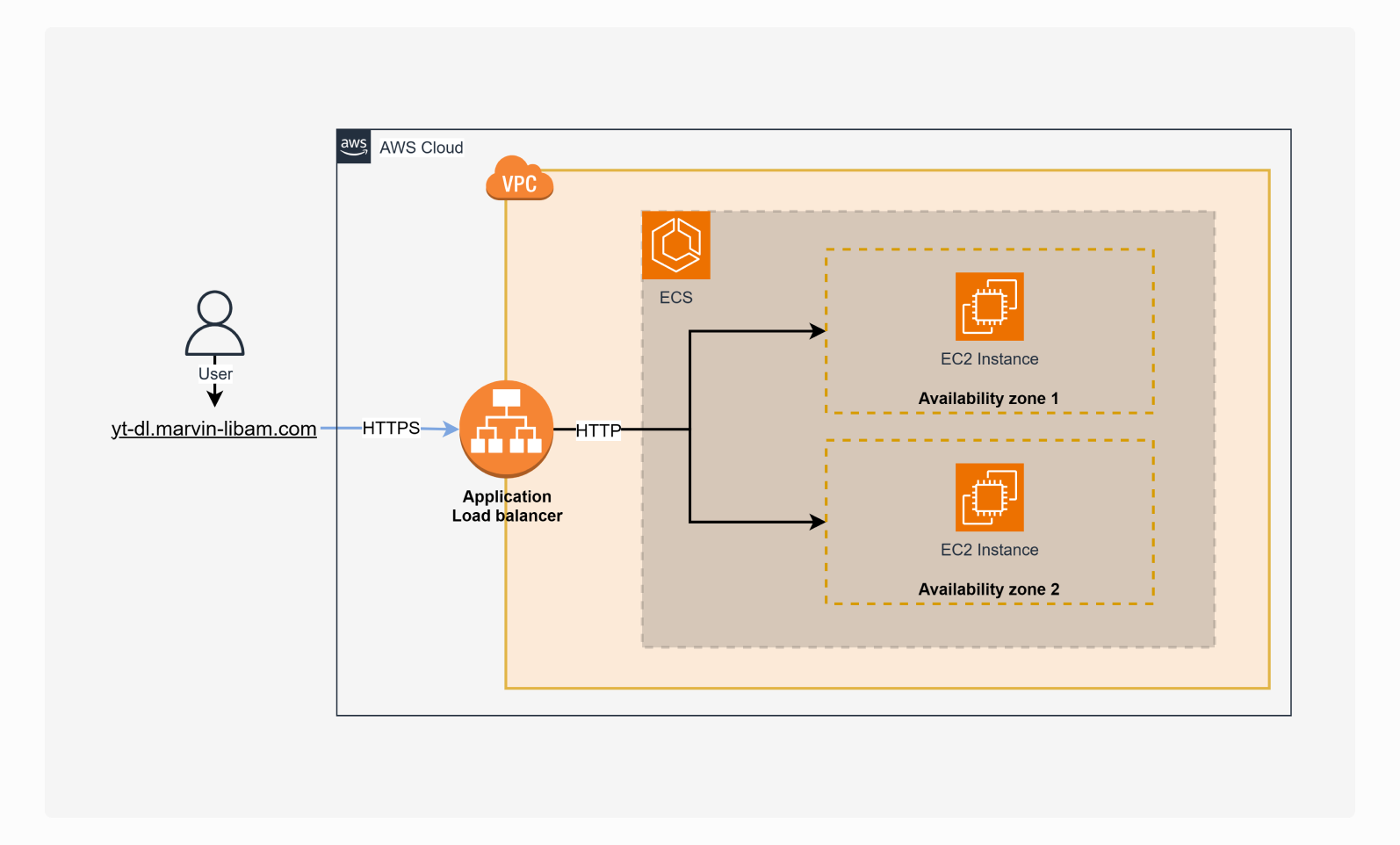This screenshot has height=845, width=1400.
Task: Select the "Availability zone 2" label
Action: tap(988, 589)
